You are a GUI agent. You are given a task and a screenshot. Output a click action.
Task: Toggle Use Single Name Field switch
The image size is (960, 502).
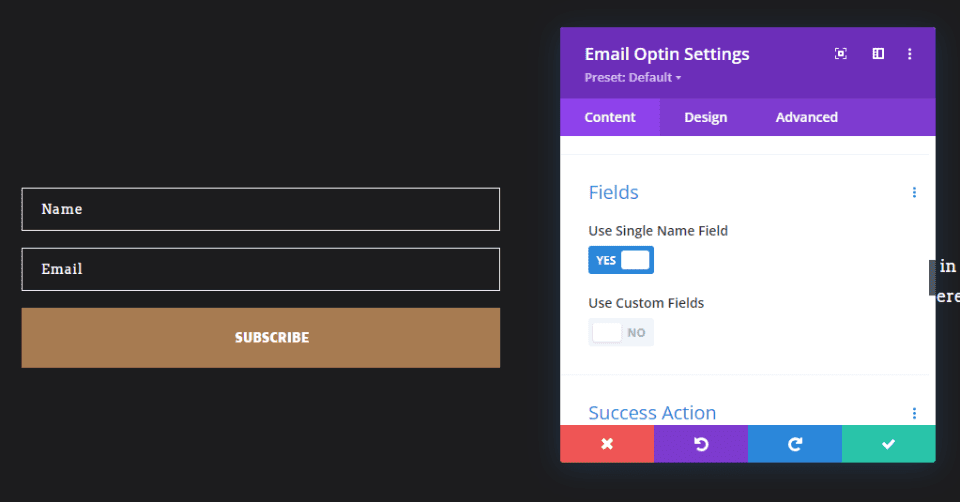[621, 260]
